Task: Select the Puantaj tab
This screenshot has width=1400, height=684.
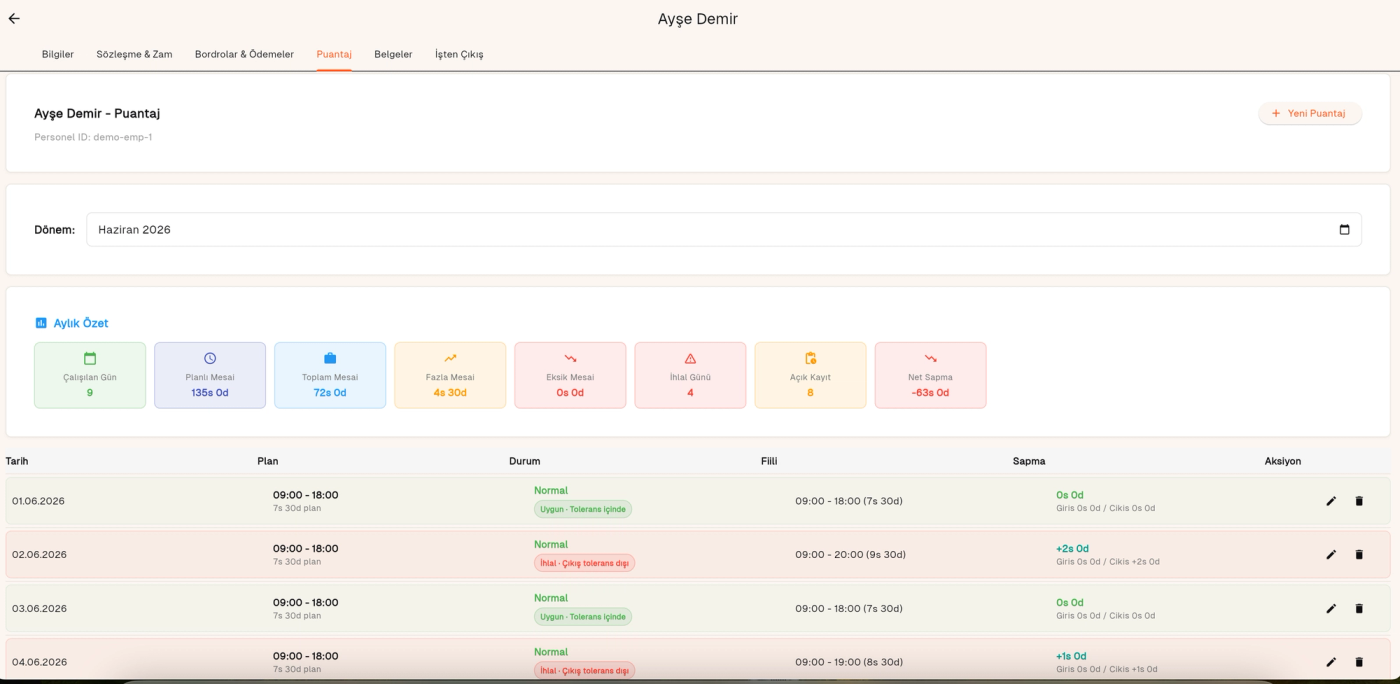Action: (334, 54)
